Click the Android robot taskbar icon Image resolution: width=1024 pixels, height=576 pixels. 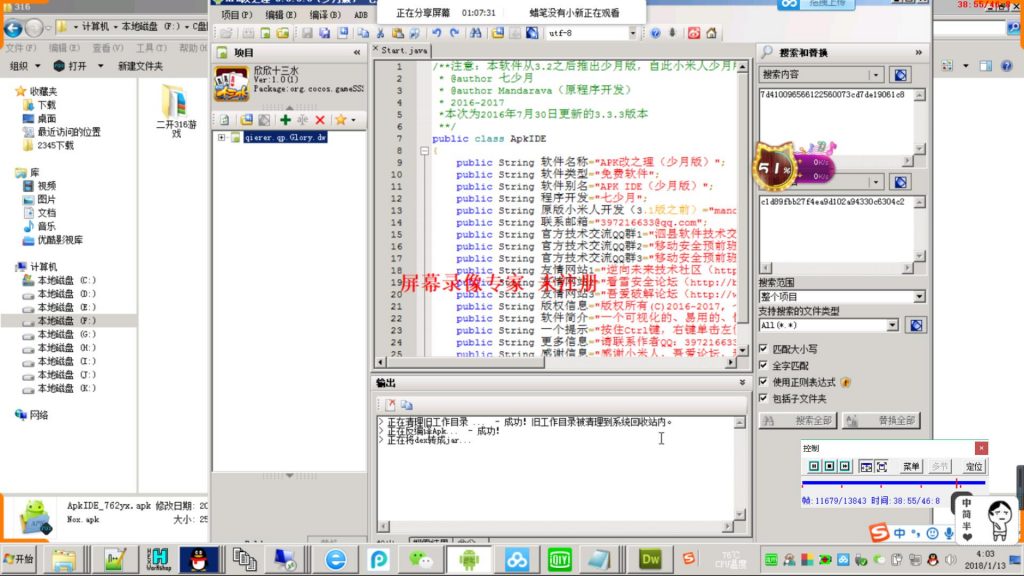(x=469, y=560)
